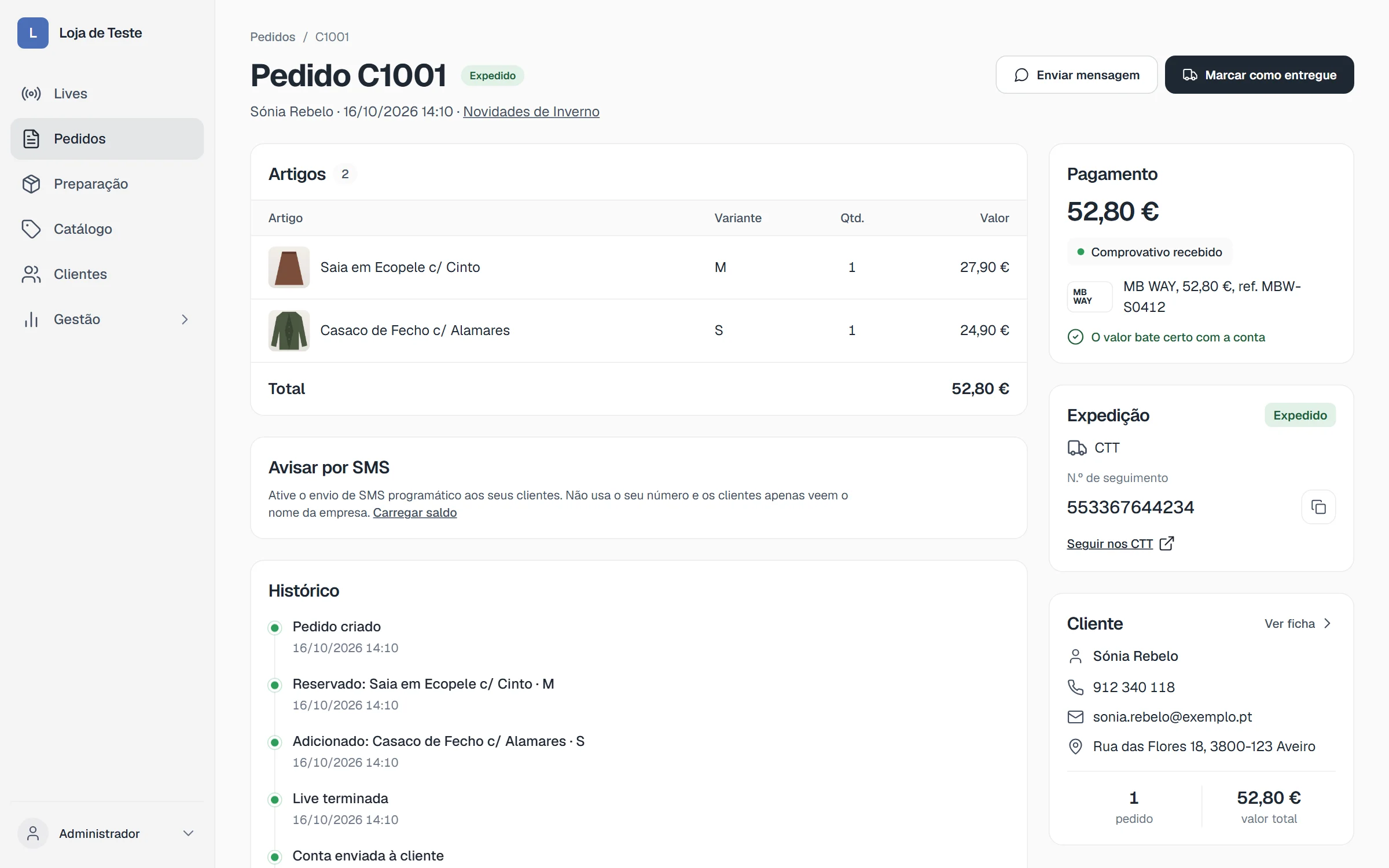Open the Novidades de Inverno link
Viewport: 1389px width, 868px height.
531,112
